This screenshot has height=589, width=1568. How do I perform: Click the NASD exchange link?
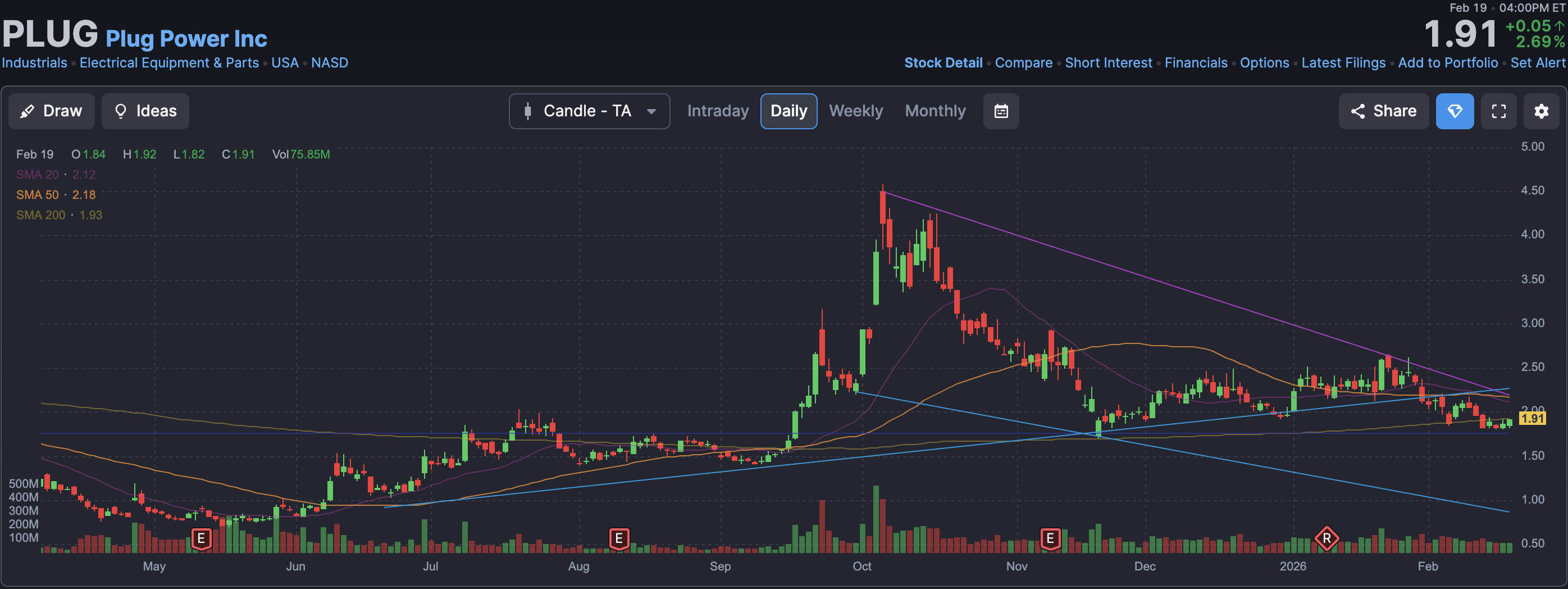pos(329,63)
